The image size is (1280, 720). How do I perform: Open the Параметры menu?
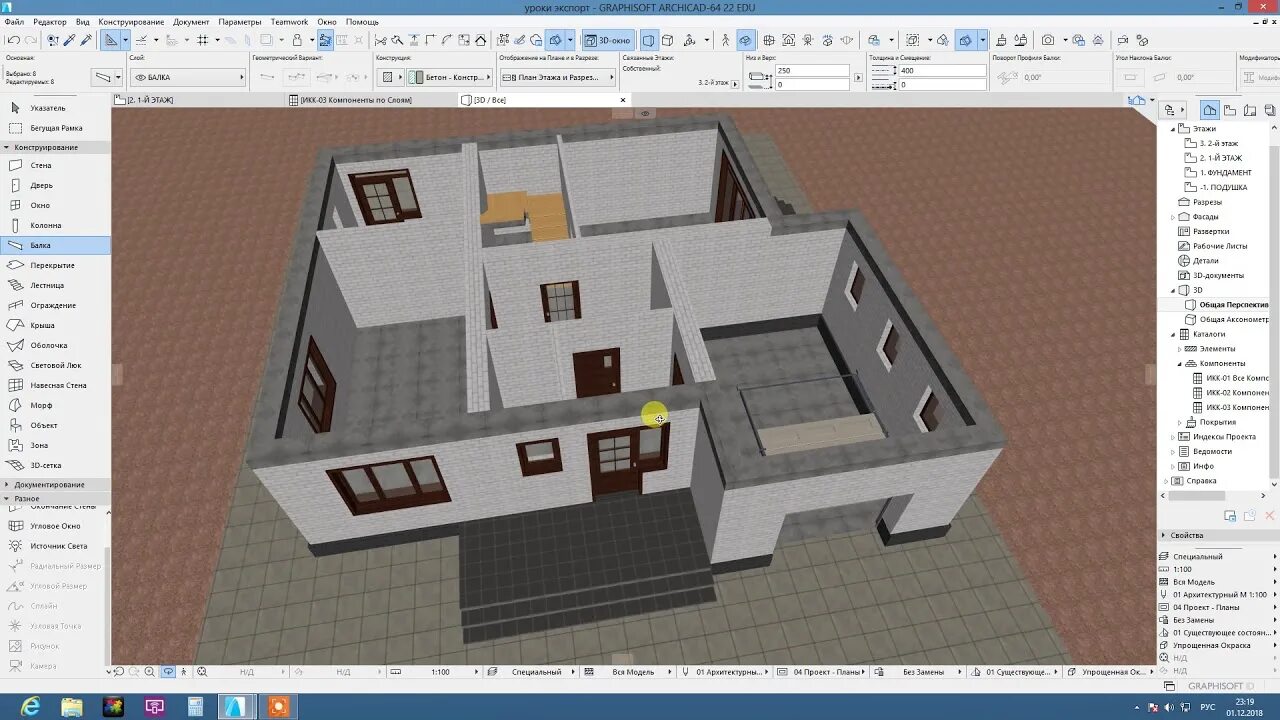point(239,22)
